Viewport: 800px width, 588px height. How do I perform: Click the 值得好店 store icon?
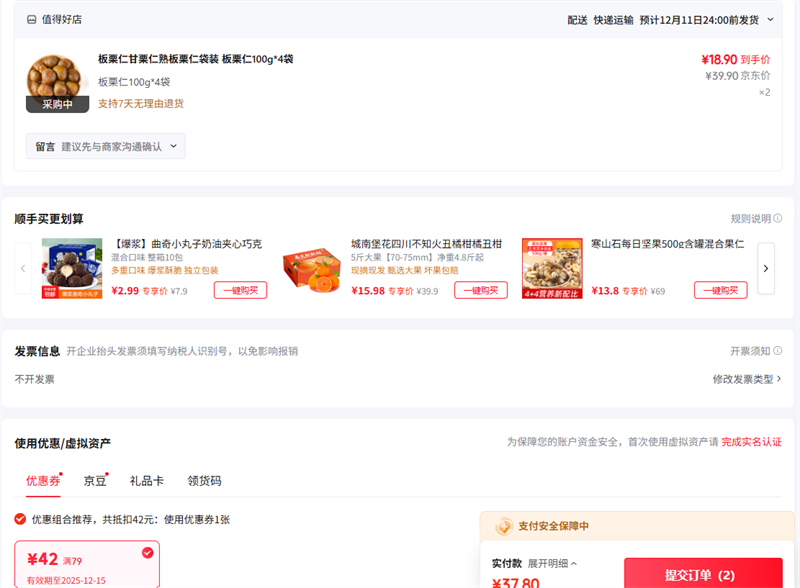click(x=32, y=19)
